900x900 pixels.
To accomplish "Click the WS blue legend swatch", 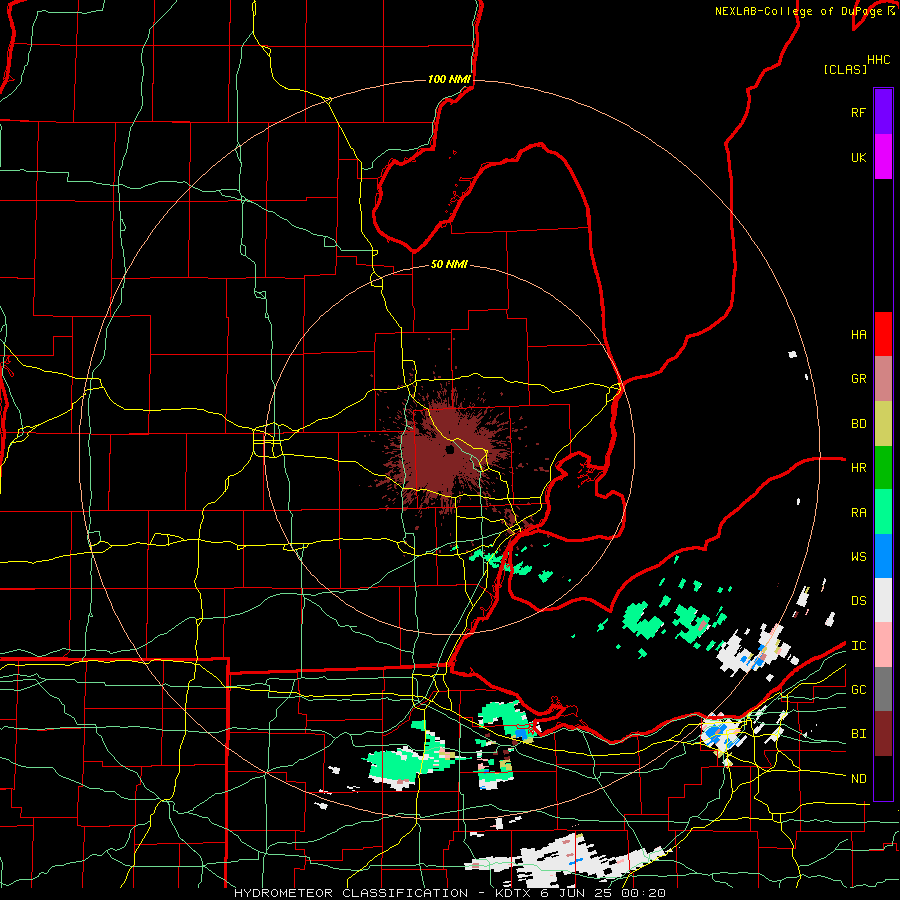I will 883,556.
